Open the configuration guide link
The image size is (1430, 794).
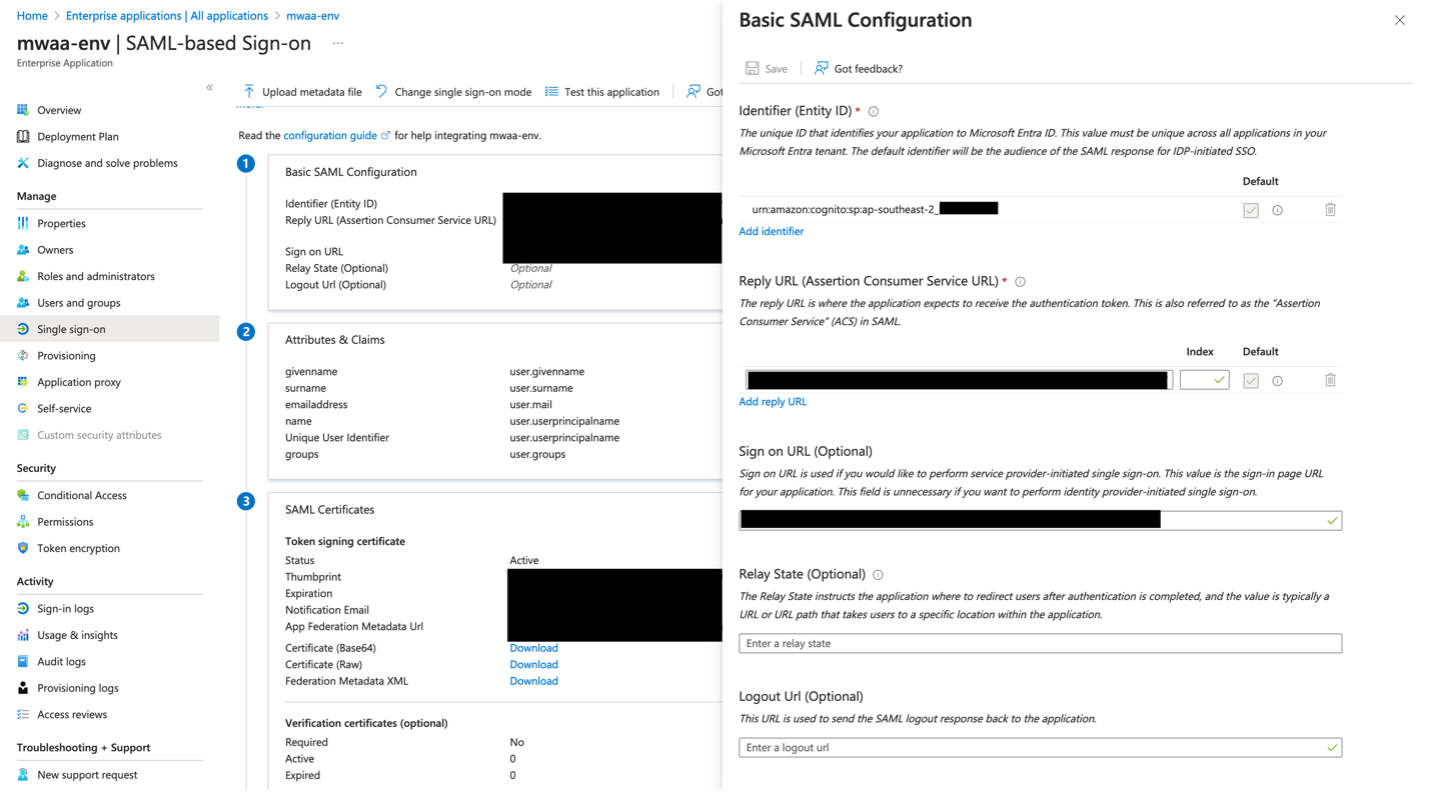pyautogui.click(x=337, y=135)
